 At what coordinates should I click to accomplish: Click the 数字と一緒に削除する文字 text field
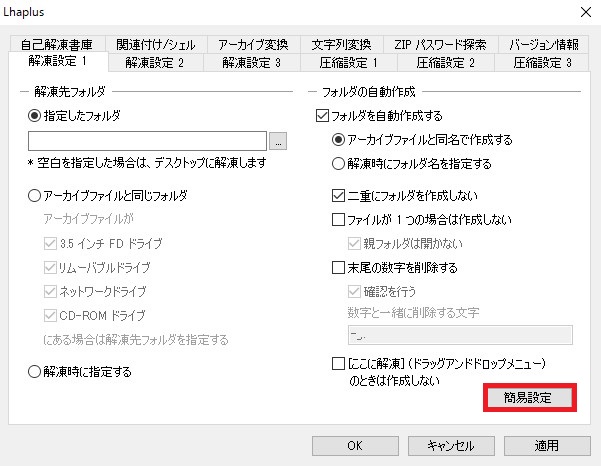460,335
